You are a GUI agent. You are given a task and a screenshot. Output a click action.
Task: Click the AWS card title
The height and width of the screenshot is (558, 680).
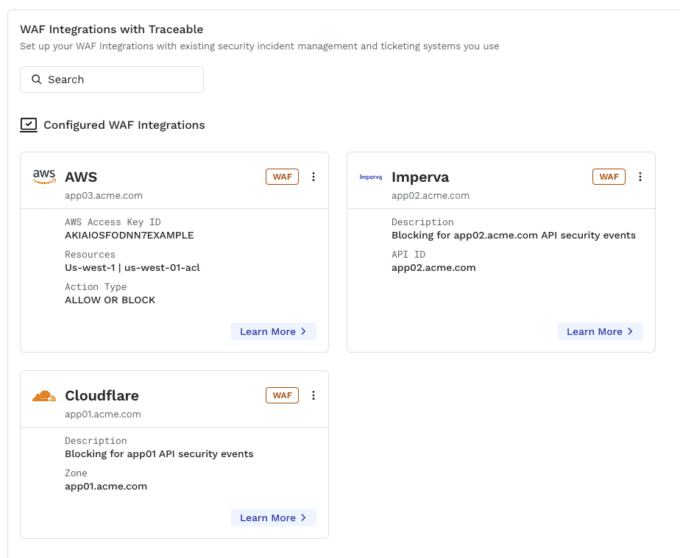81,177
